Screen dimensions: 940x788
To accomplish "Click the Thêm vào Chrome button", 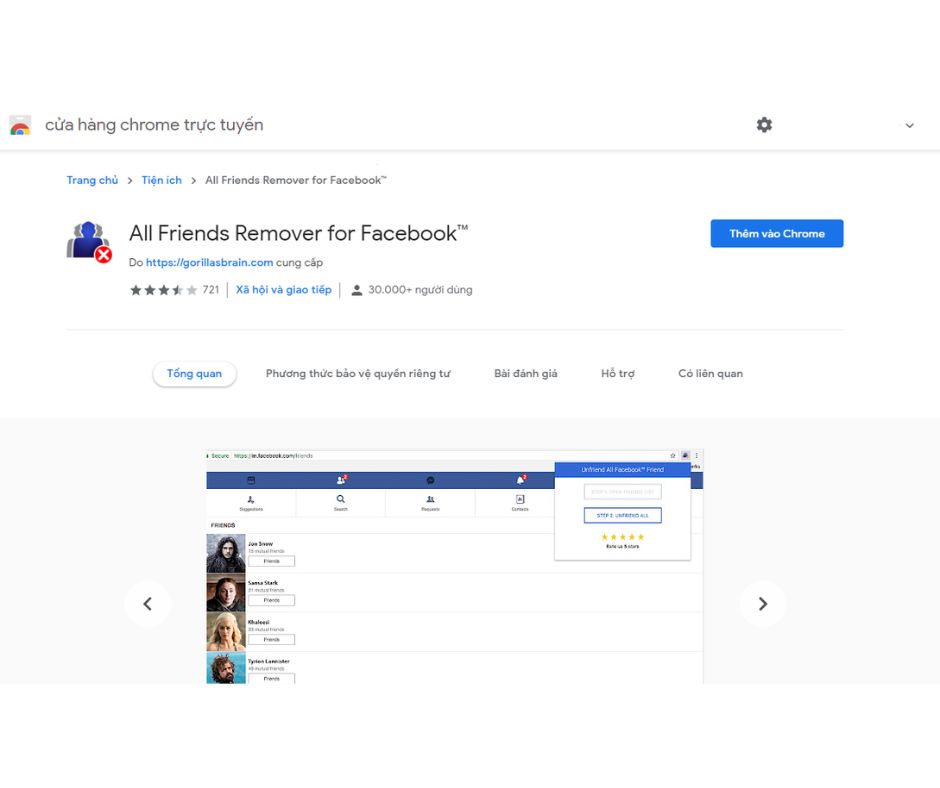I will click(x=776, y=233).
